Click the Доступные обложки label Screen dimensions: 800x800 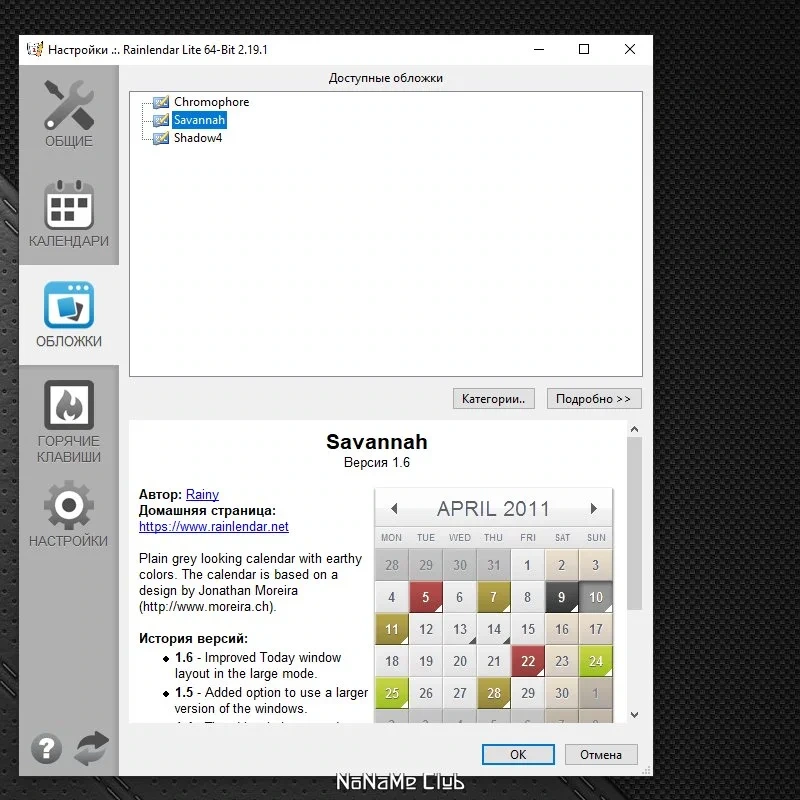pyautogui.click(x=386, y=78)
